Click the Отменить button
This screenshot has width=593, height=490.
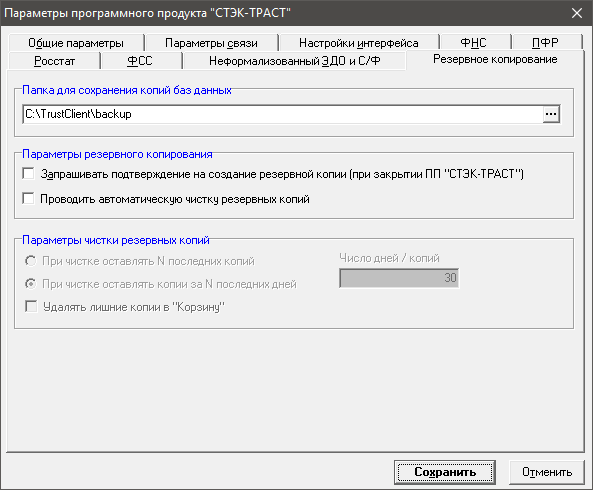[547, 472]
